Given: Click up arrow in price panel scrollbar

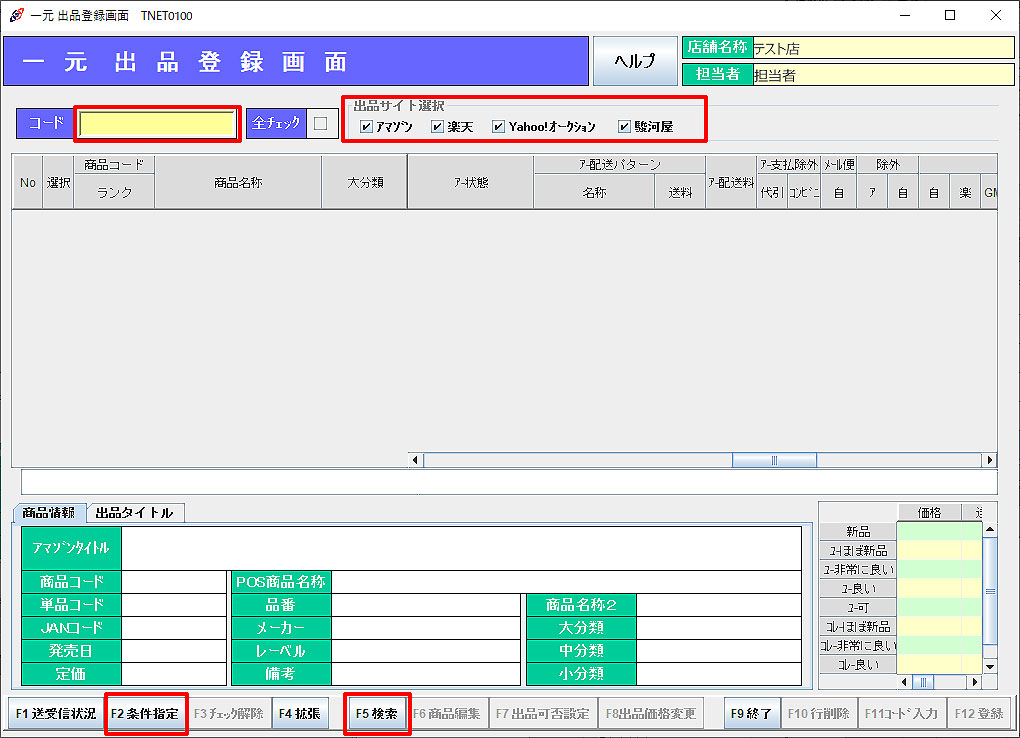Looking at the screenshot, I should tap(990, 530).
